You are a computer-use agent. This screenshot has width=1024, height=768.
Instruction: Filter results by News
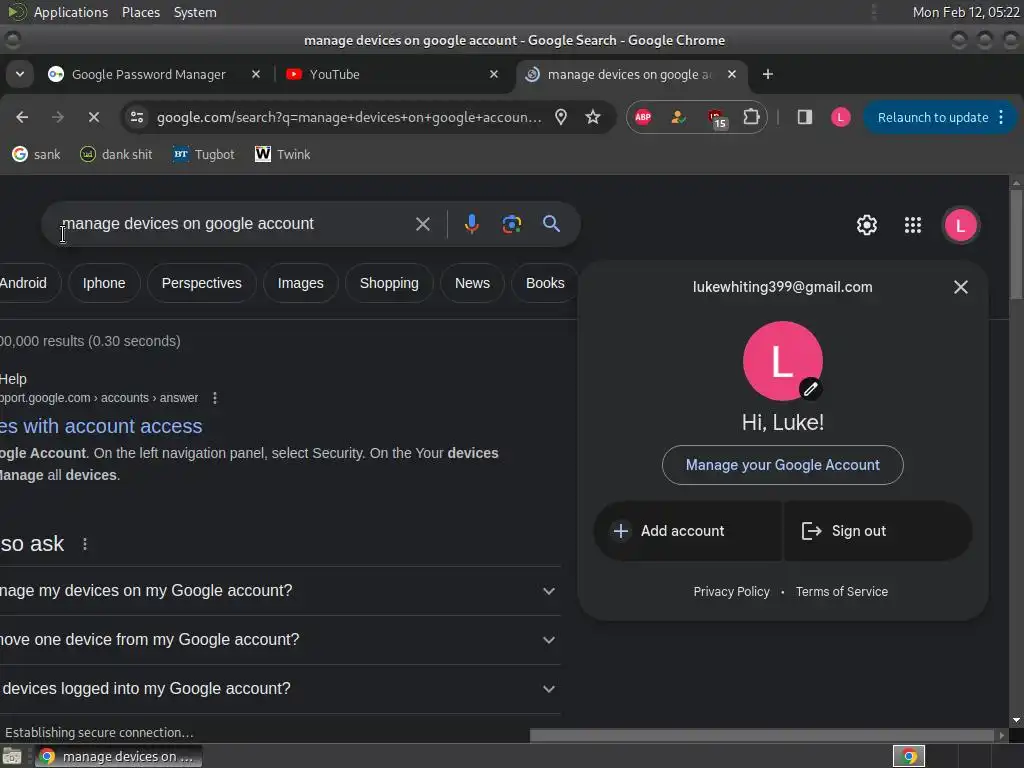pyautogui.click(x=472, y=283)
